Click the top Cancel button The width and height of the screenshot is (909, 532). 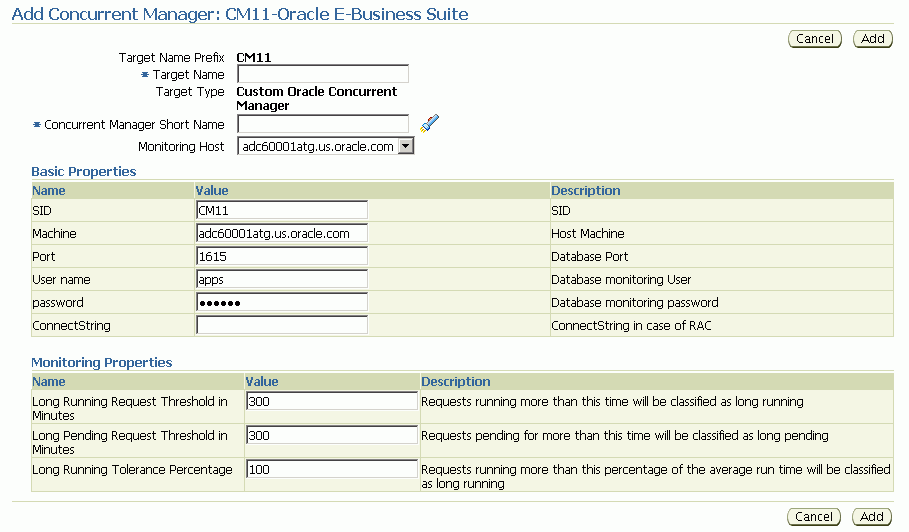pos(815,39)
